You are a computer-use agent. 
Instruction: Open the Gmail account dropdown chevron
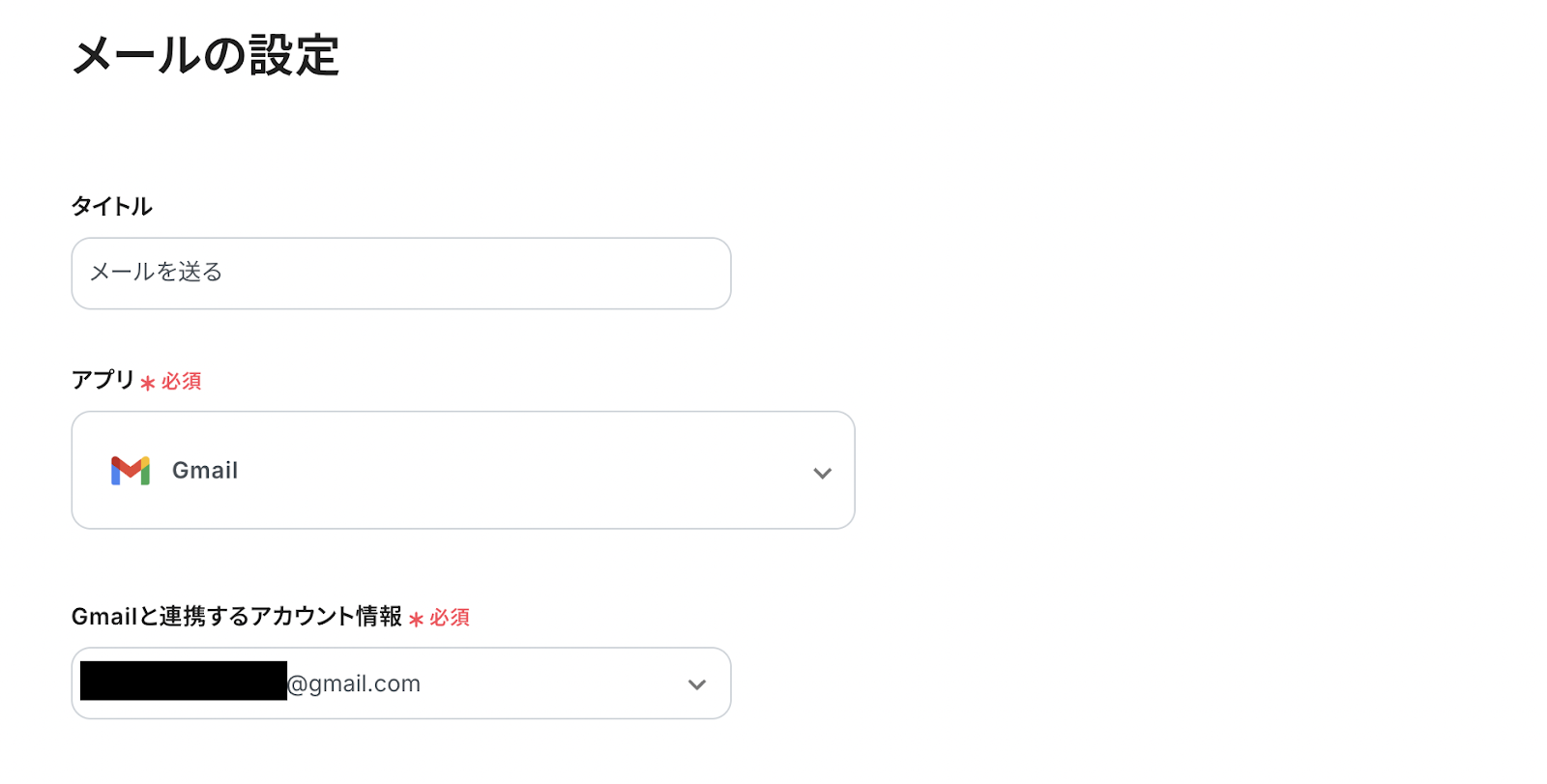point(696,684)
